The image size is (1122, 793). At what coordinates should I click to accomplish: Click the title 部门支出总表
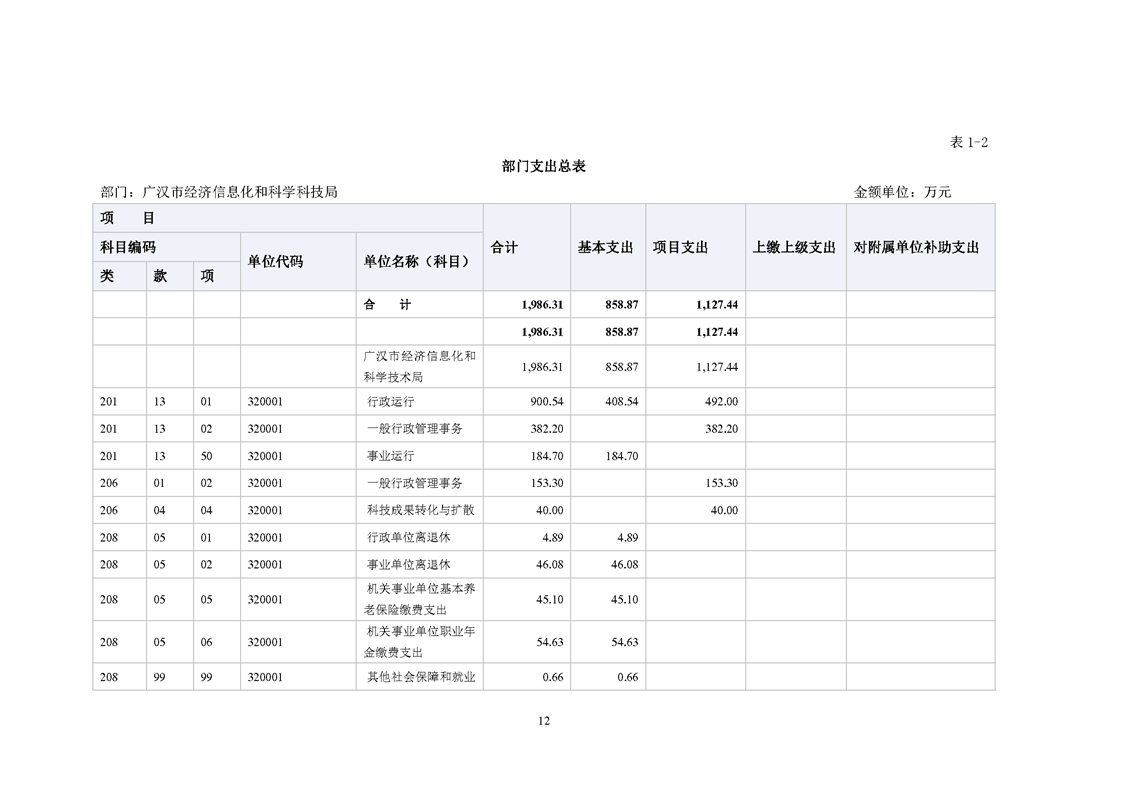(544, 166)
